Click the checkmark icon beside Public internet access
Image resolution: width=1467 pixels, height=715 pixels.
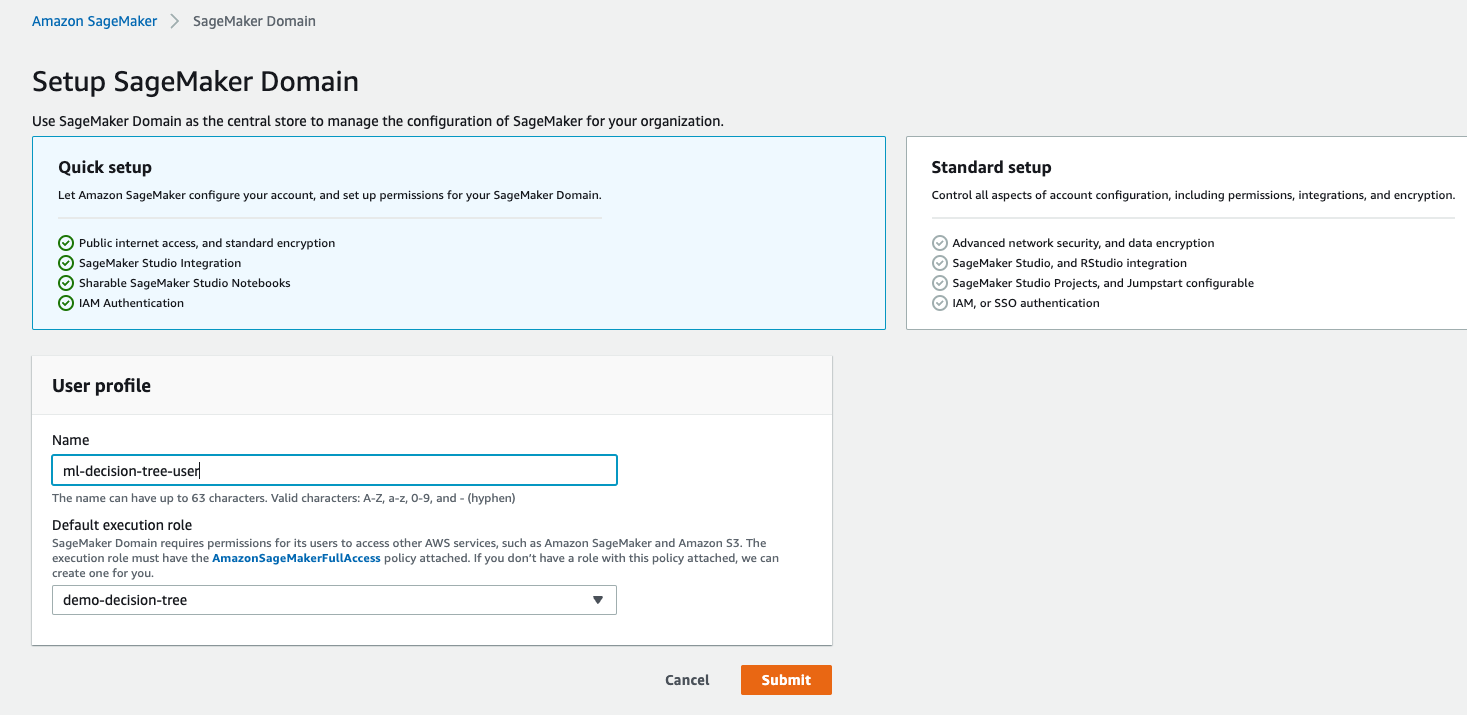coord(66,242)
